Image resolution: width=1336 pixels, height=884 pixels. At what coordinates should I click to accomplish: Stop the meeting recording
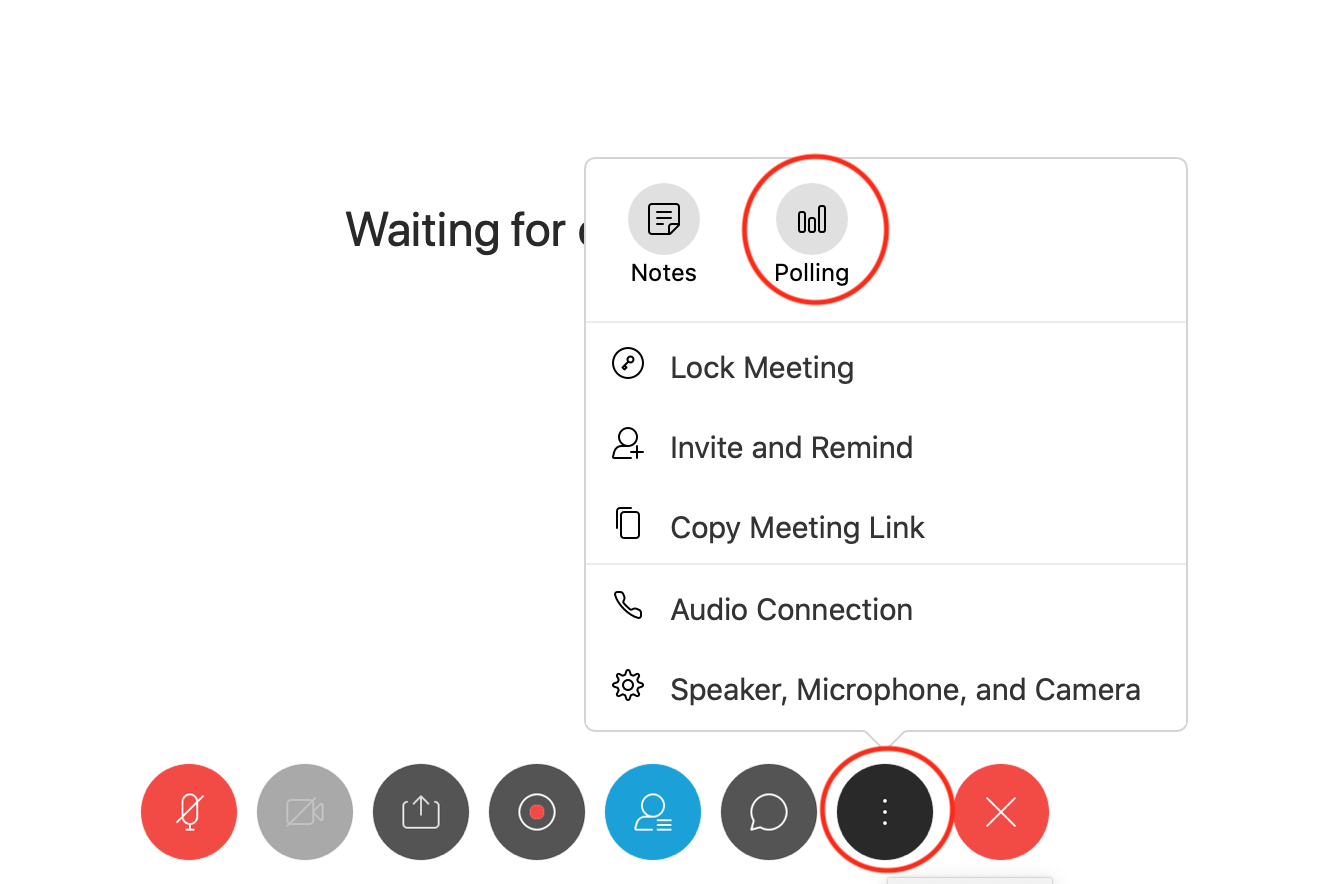pyautogui.click(x=536, y=812)
